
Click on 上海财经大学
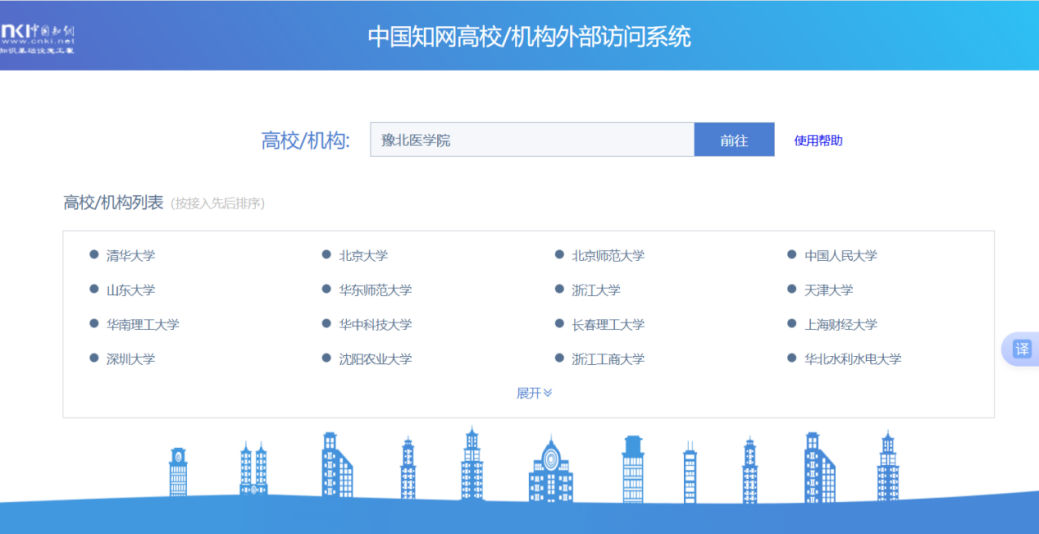840,325
